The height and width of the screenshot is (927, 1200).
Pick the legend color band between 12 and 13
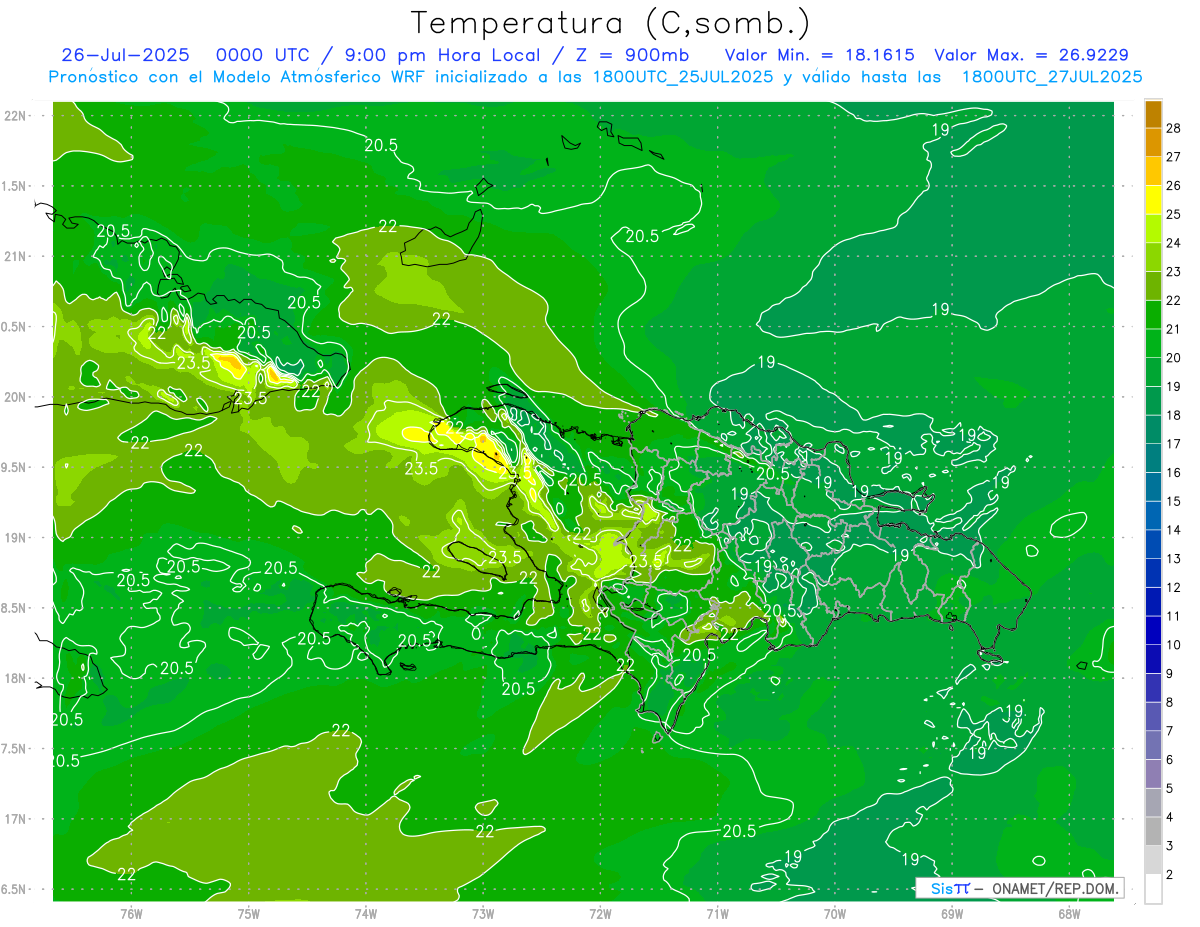coord(1153,573)
